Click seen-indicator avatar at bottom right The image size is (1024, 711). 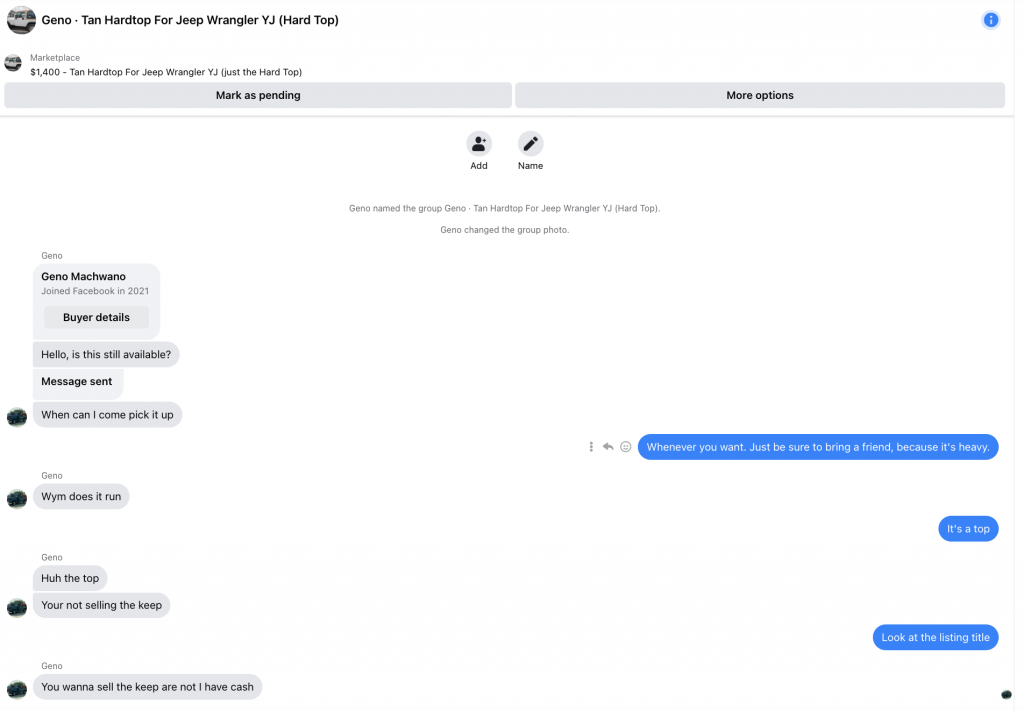click(1006, 694)
